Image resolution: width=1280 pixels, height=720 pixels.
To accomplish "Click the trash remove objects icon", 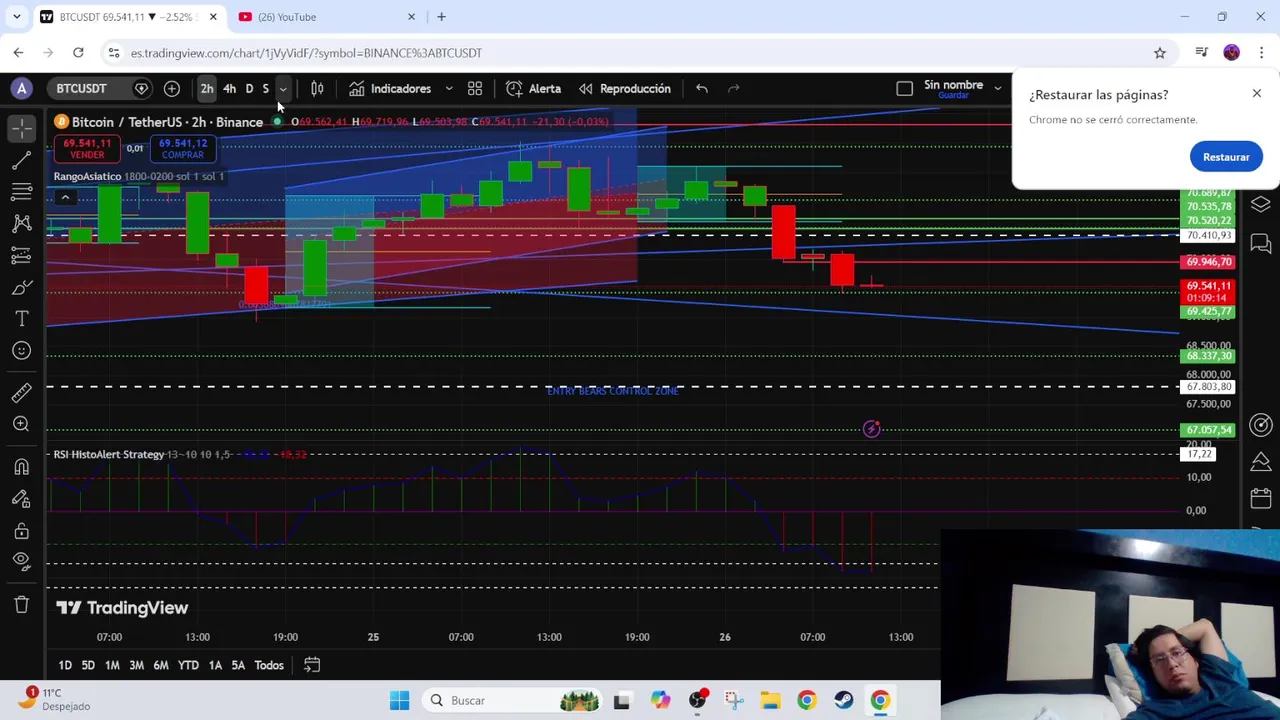I will [x=21, y=604].
